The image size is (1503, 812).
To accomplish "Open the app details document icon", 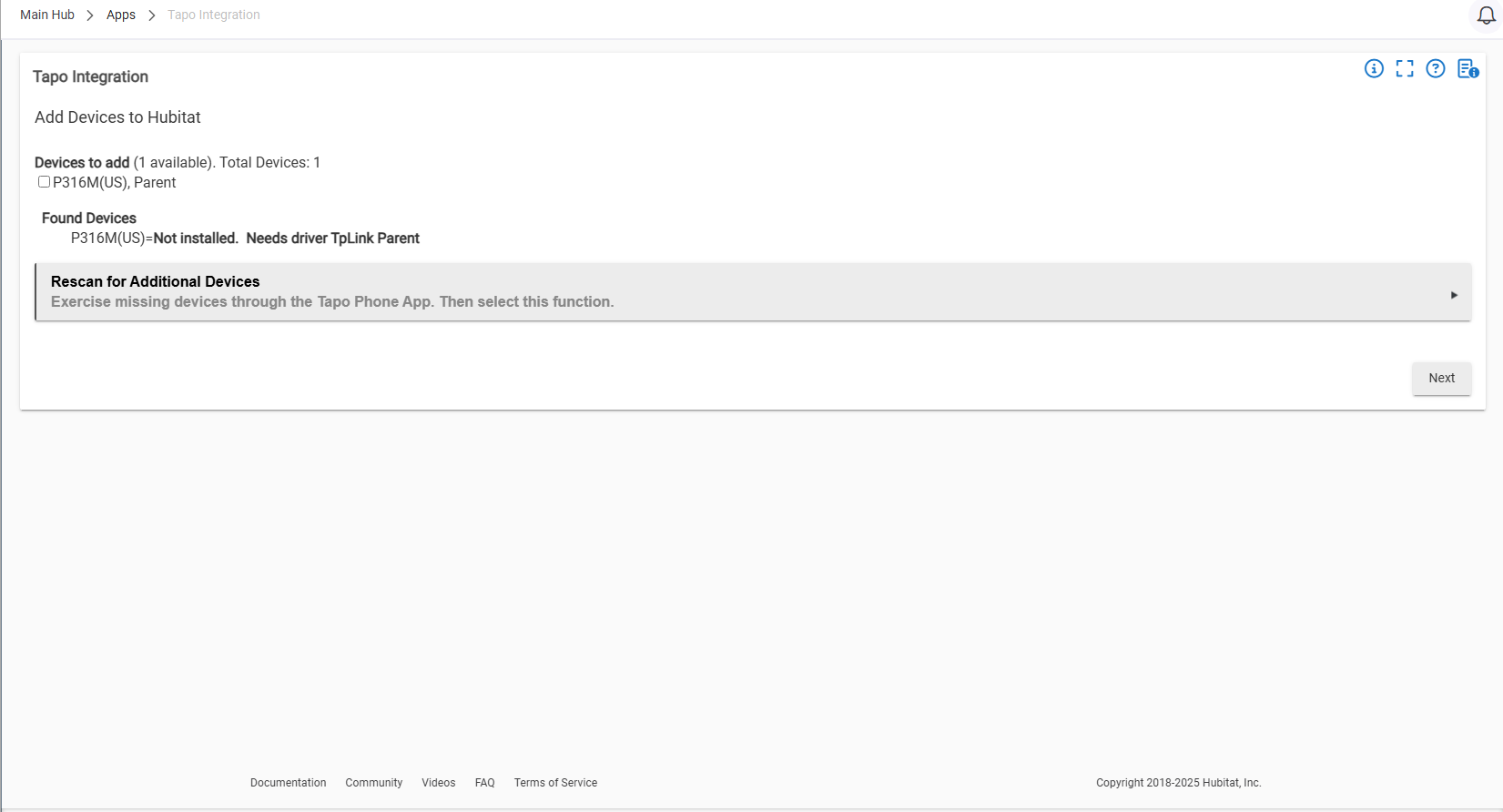I will pyautogui.click(x=1467, y=68).
